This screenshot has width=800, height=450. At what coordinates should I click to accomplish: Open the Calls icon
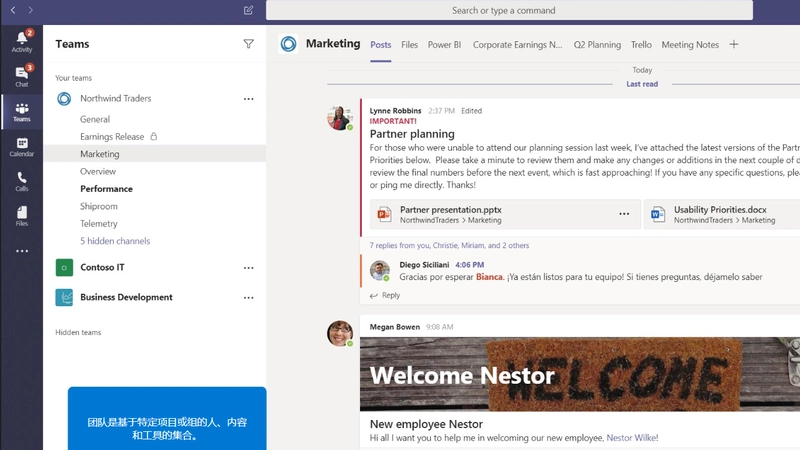(21, 181)
